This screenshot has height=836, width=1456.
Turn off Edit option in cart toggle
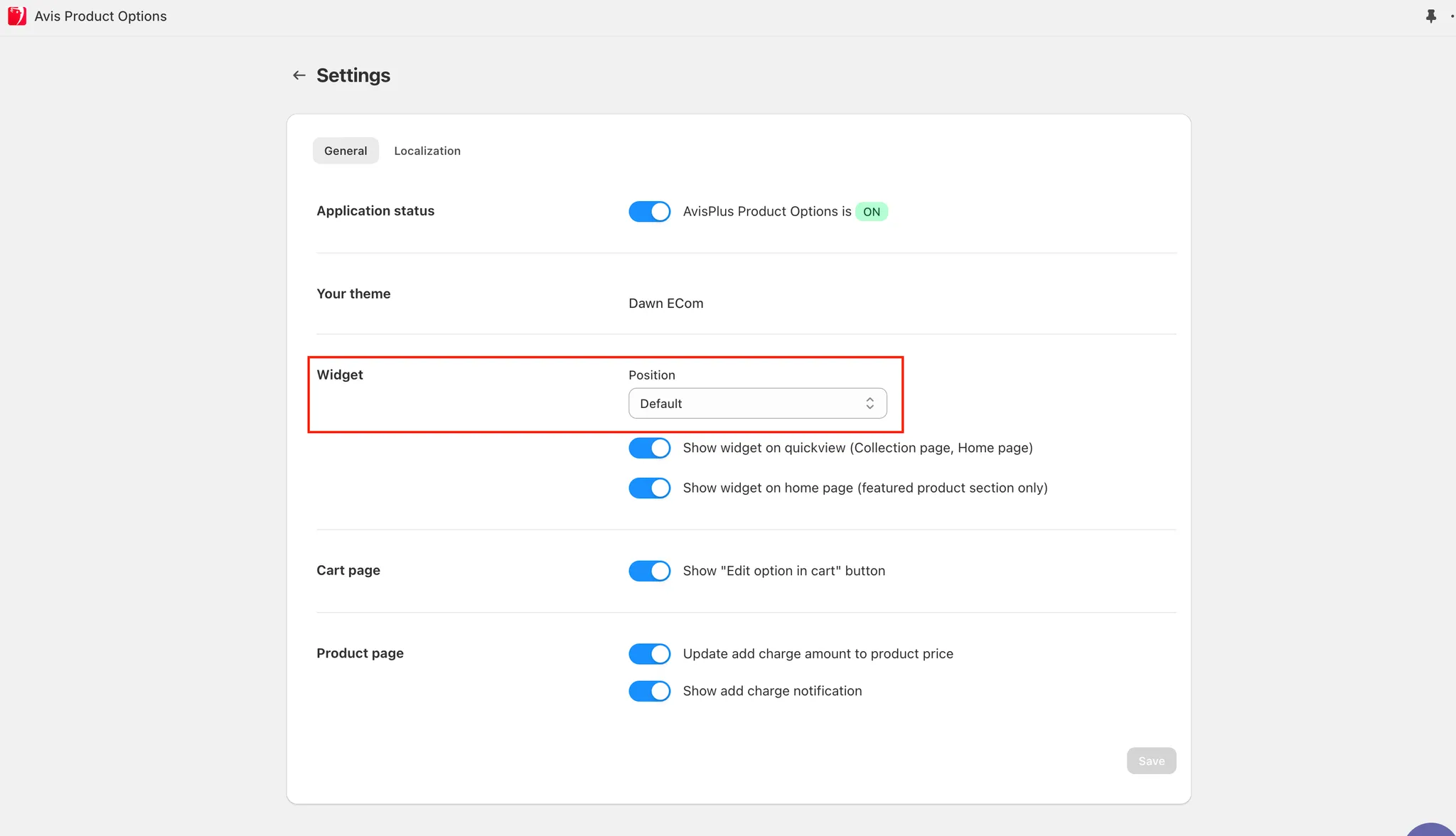pos(649,571)
